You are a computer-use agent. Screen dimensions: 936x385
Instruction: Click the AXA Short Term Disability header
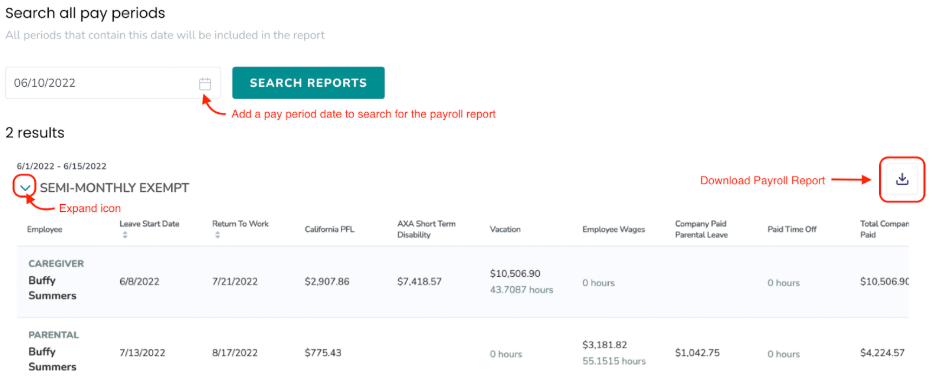pos(426,229)
